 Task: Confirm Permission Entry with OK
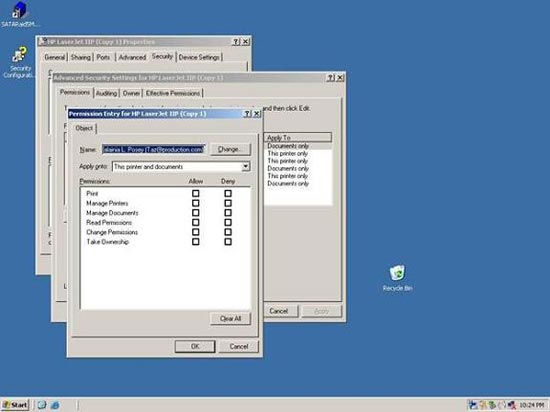click(x=195, y=346)
